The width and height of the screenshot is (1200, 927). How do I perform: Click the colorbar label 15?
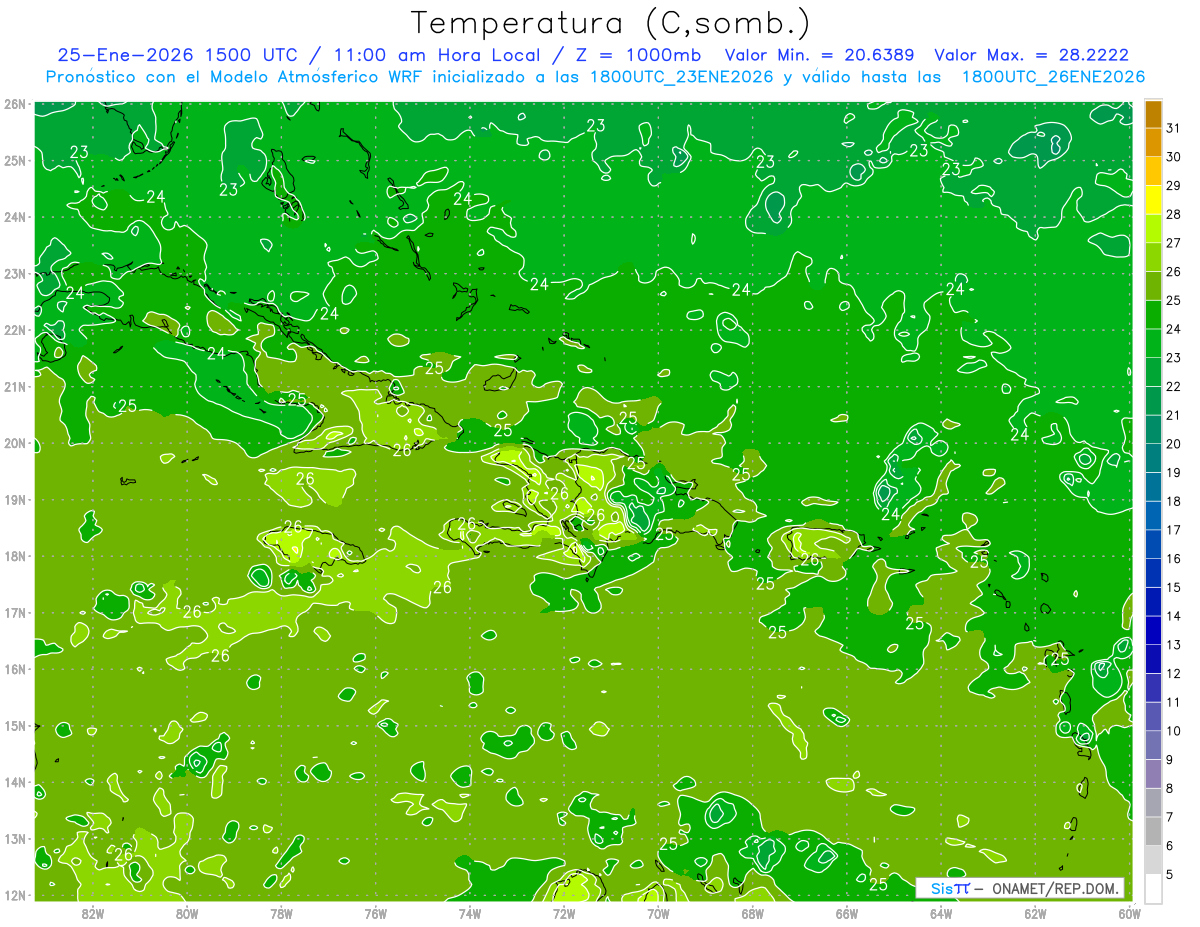tap(1173, 587)
